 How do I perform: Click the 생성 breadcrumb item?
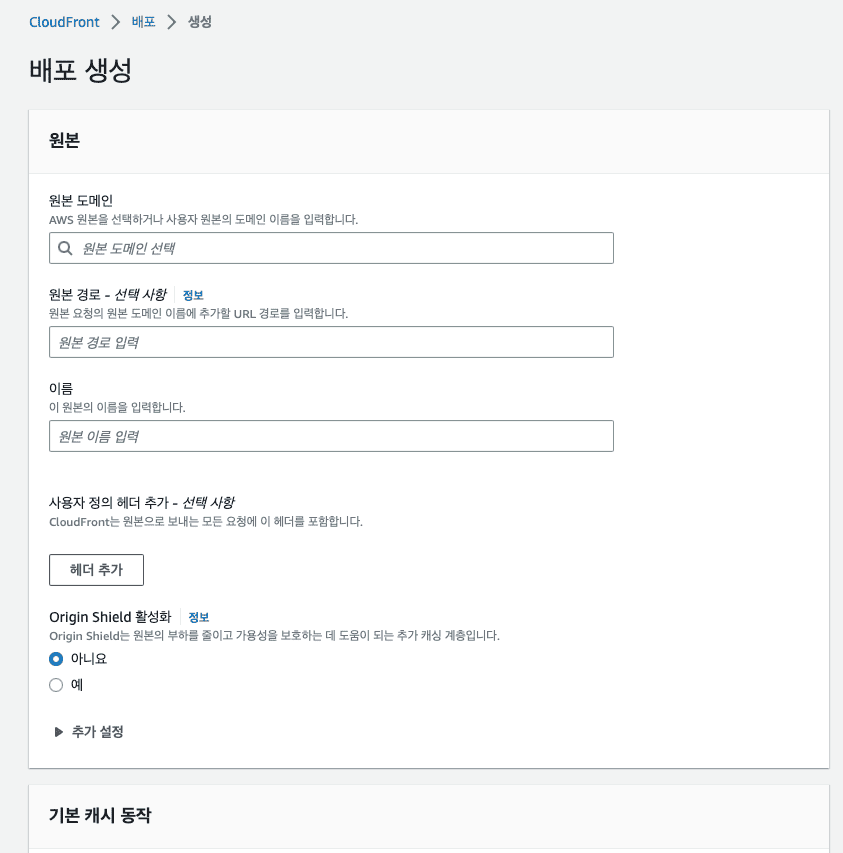coord(200,22)
